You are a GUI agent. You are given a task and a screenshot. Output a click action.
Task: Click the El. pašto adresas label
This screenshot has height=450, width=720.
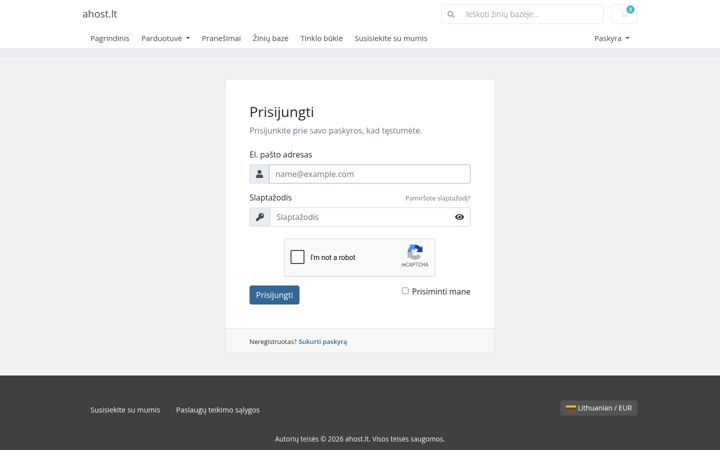(281, 155)
